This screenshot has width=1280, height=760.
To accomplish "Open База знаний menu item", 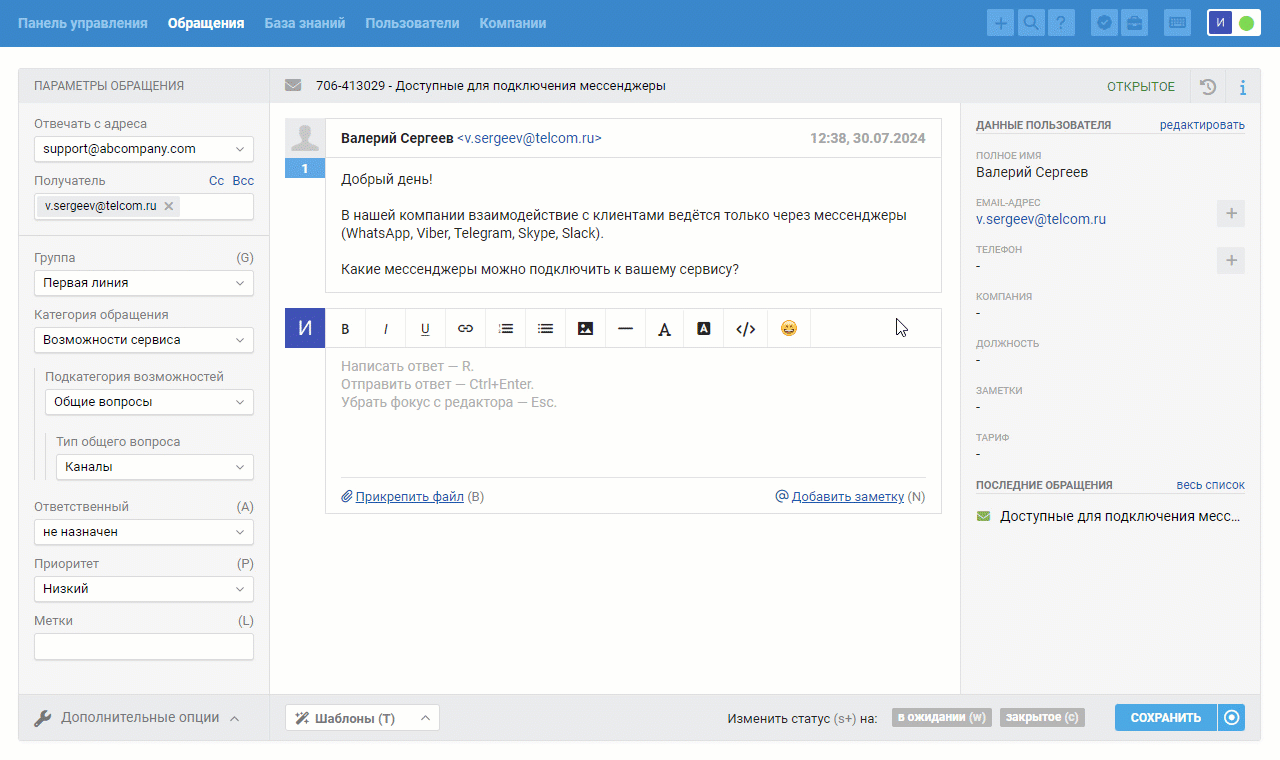I will coord(305,23).
